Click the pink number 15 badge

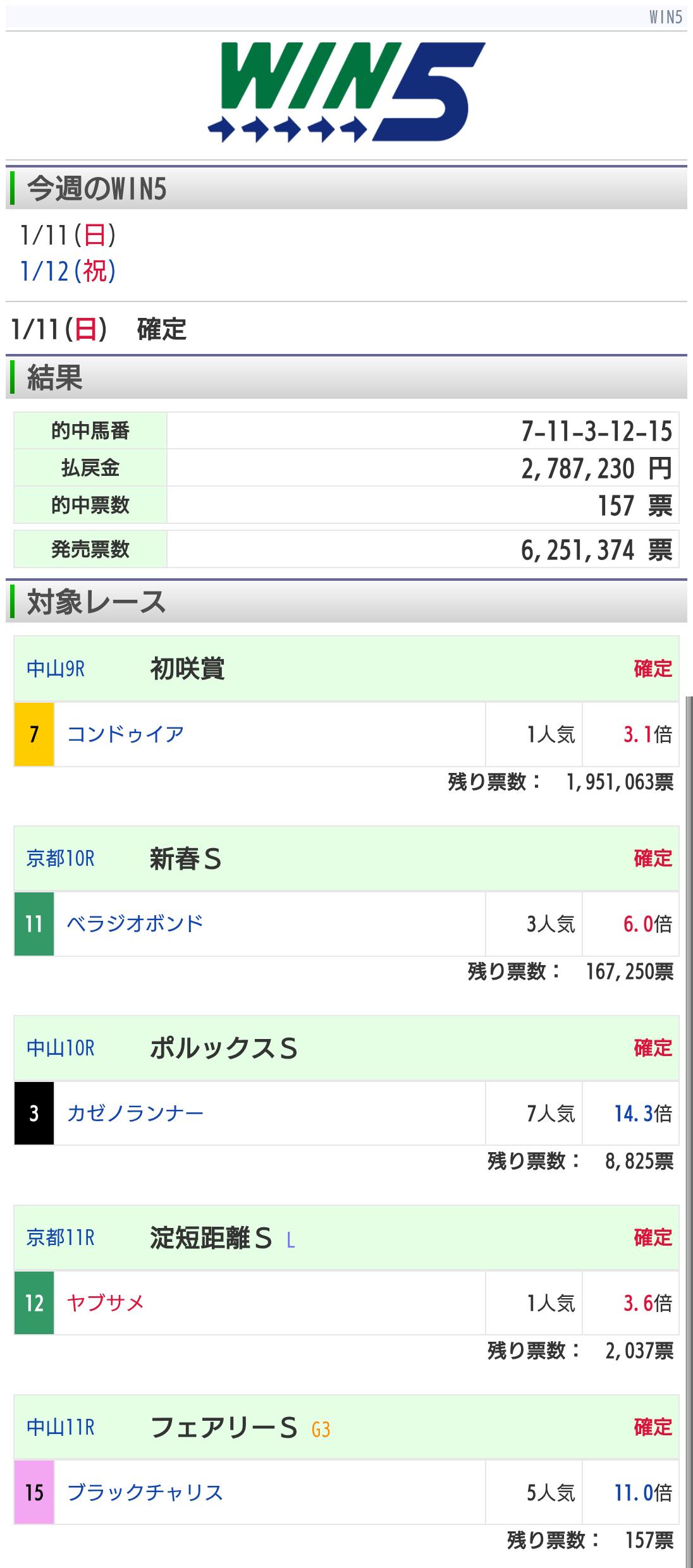click(x=34, y=1492)
